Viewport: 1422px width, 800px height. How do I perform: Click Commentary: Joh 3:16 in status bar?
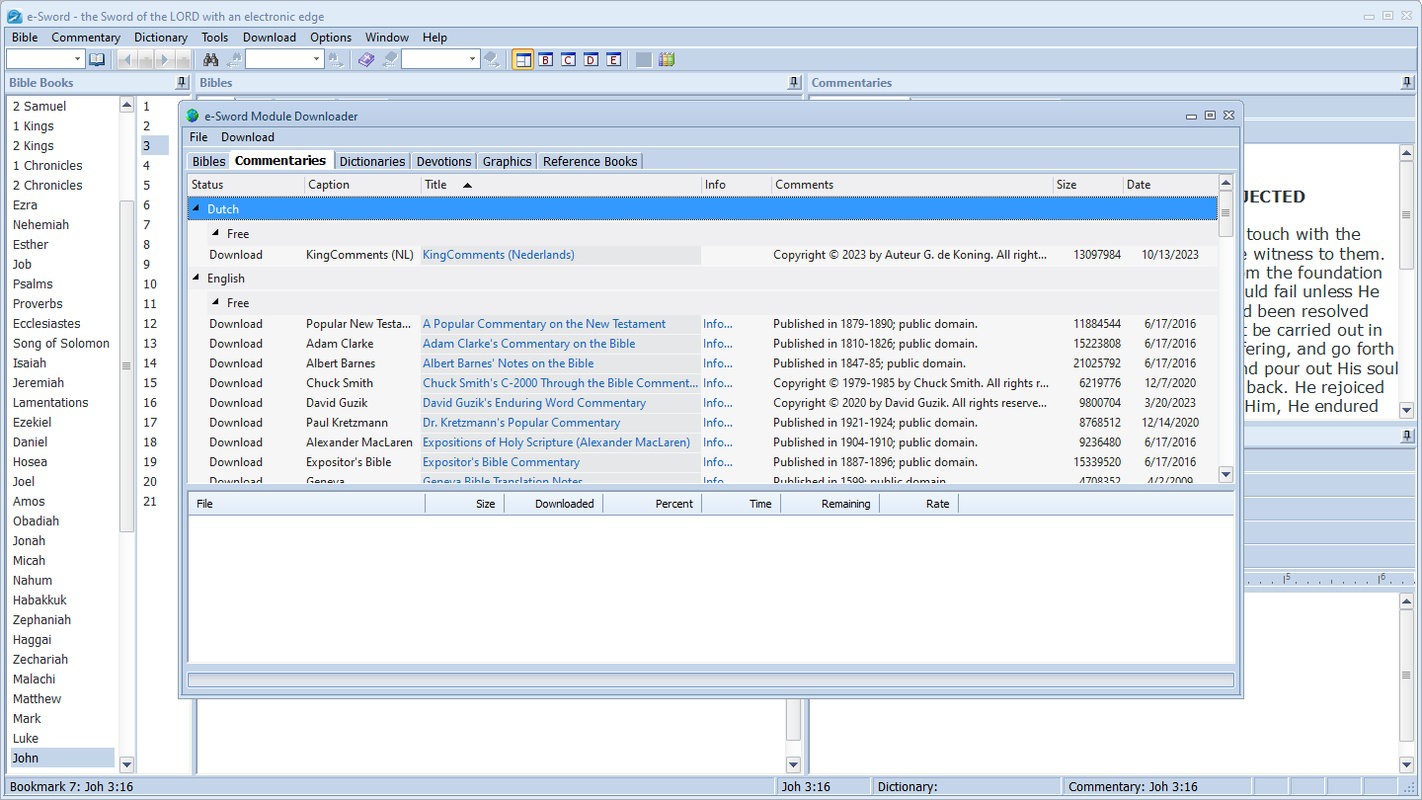(1133, 787)
